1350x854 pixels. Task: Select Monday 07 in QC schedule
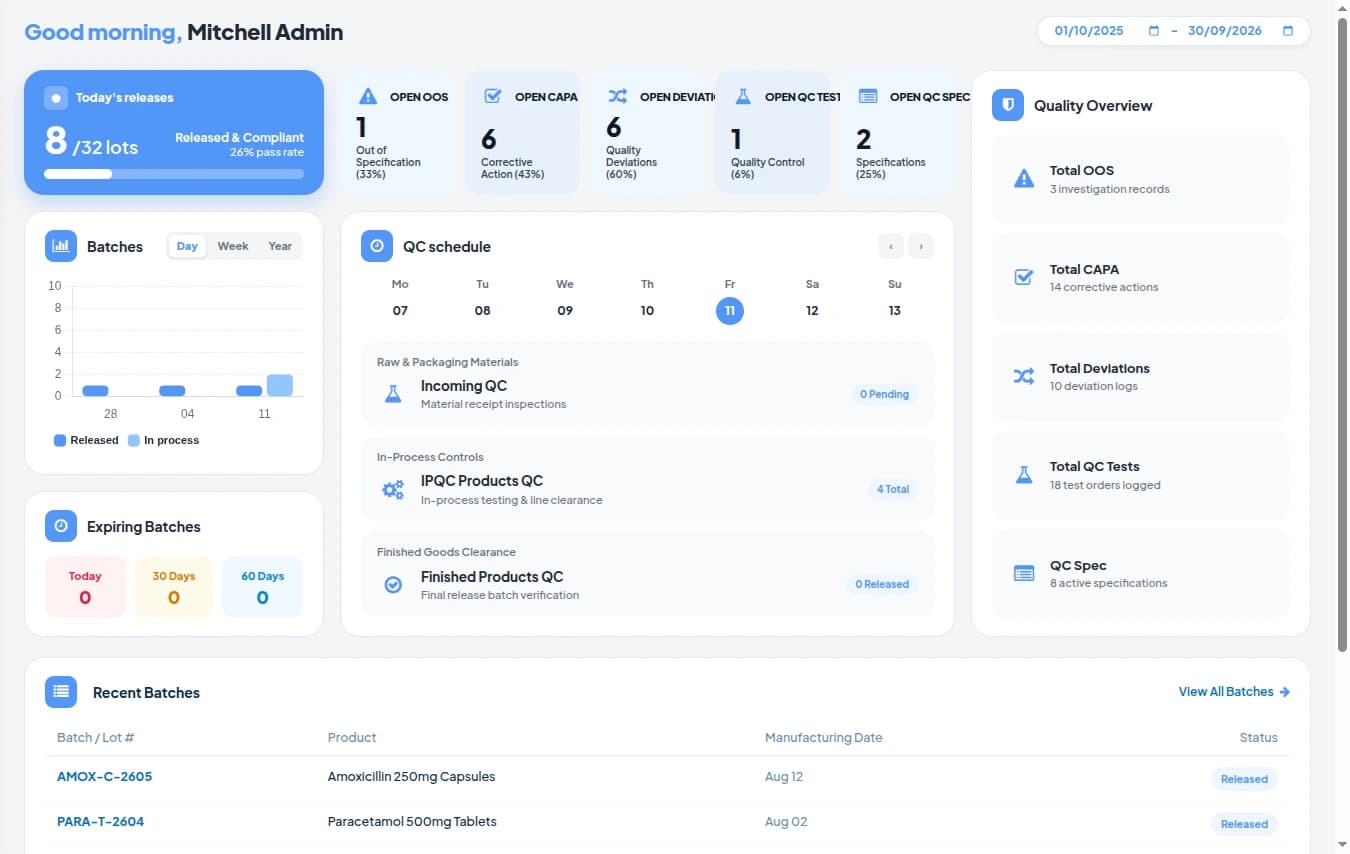pyautogui.click(x=400, y=310)
